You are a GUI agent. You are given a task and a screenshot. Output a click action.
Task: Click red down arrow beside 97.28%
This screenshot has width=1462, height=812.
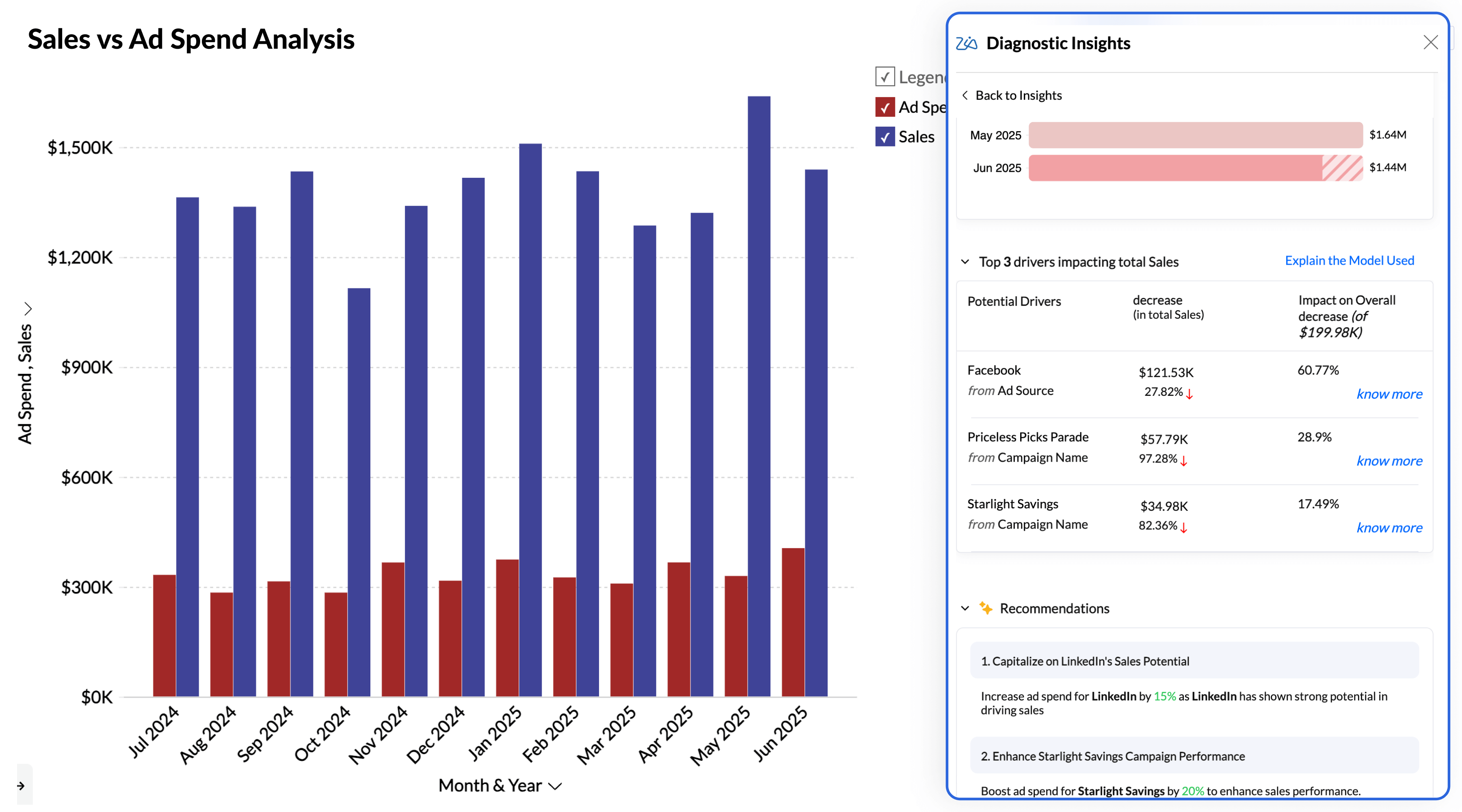tap(1184, 460)
